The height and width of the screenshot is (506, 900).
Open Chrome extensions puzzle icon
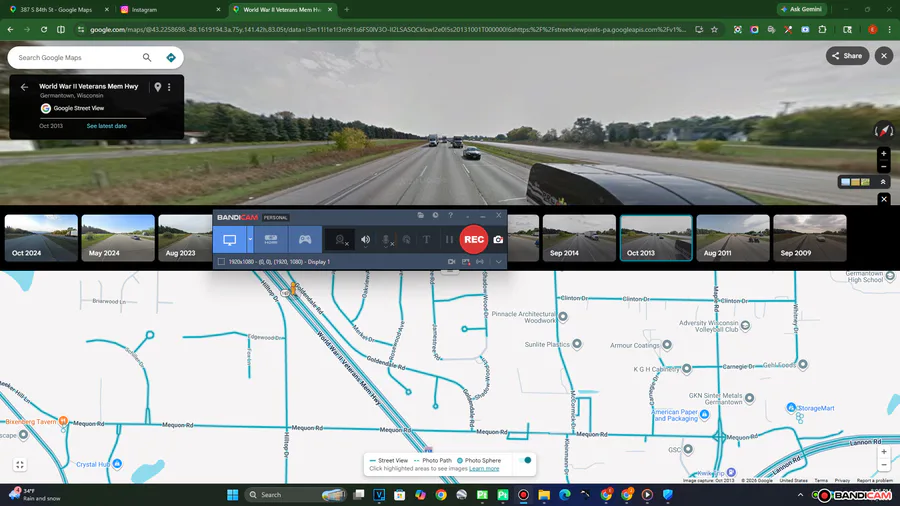[822, 29]
